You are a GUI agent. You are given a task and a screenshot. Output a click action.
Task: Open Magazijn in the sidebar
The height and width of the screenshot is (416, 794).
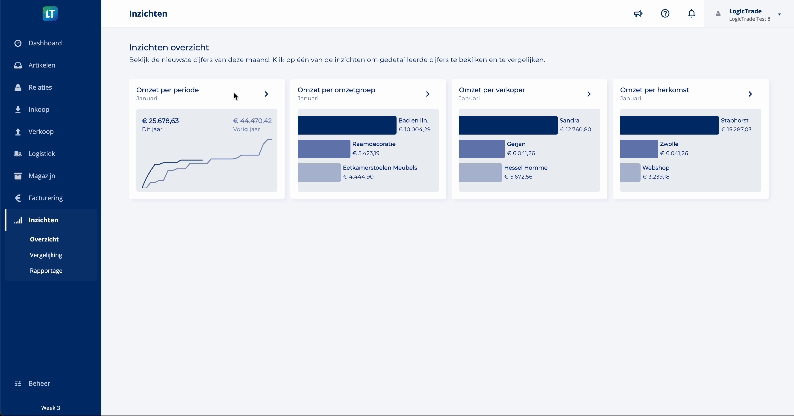[42, 175]
